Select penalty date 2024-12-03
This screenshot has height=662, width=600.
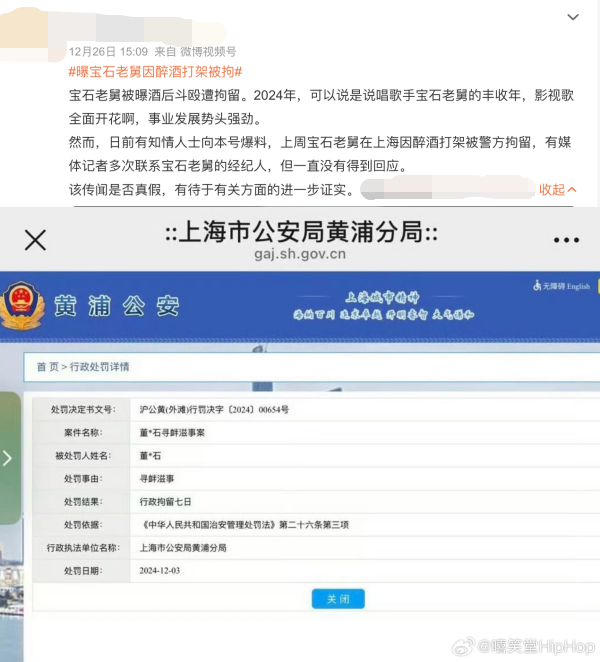click(160, 571)
